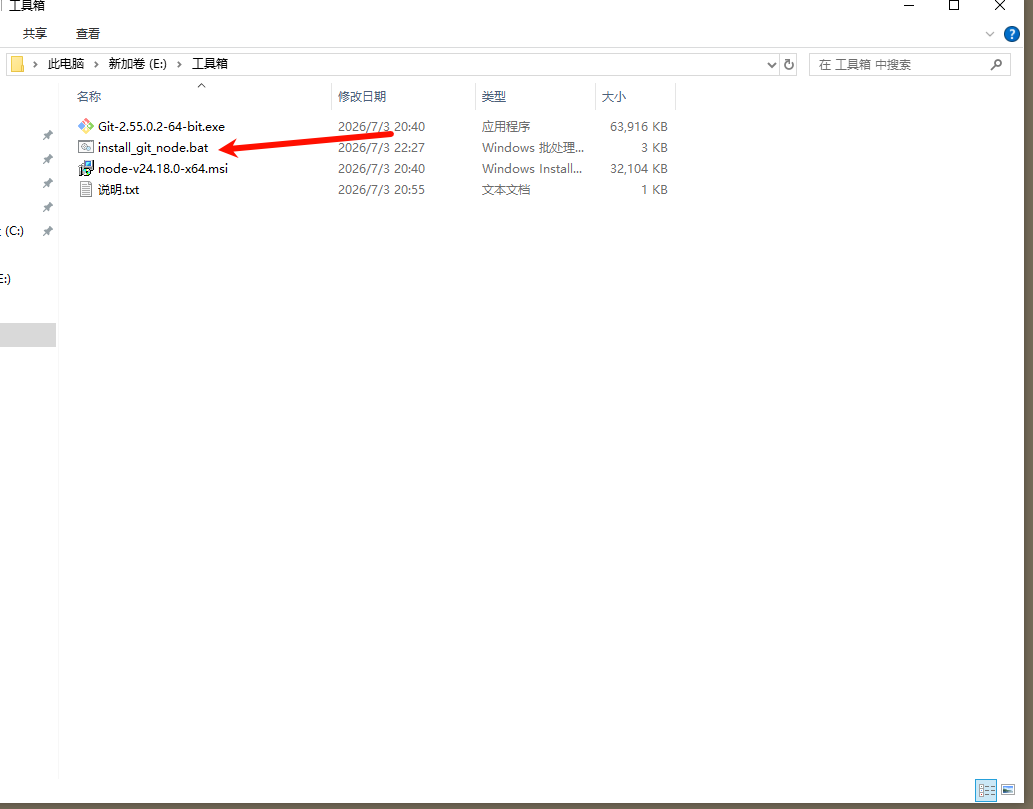Open the 共享 ribbon tab
This screenshot has height=809, width=1033.
coord(35,34)
